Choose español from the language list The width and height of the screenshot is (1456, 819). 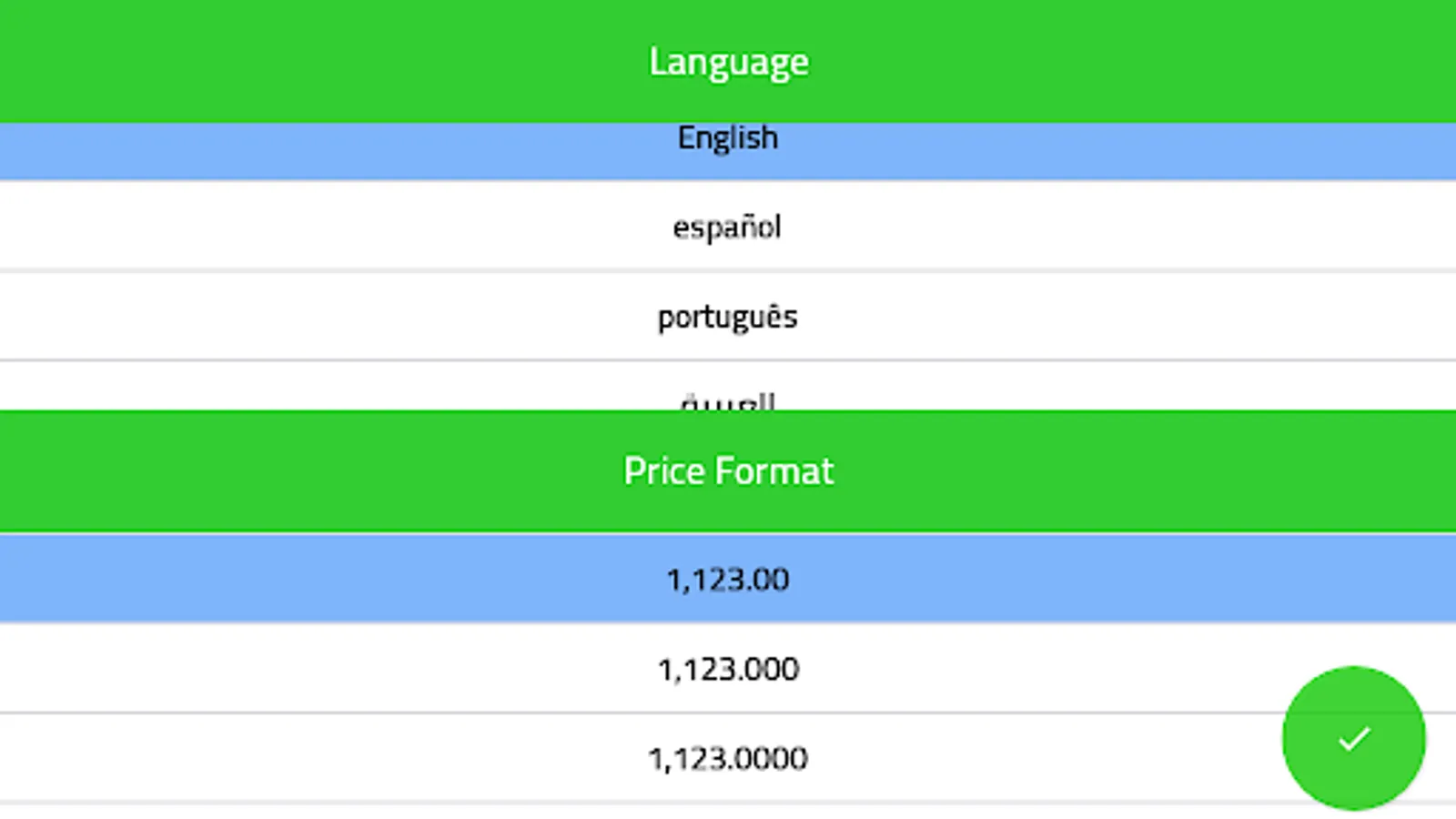727,226
